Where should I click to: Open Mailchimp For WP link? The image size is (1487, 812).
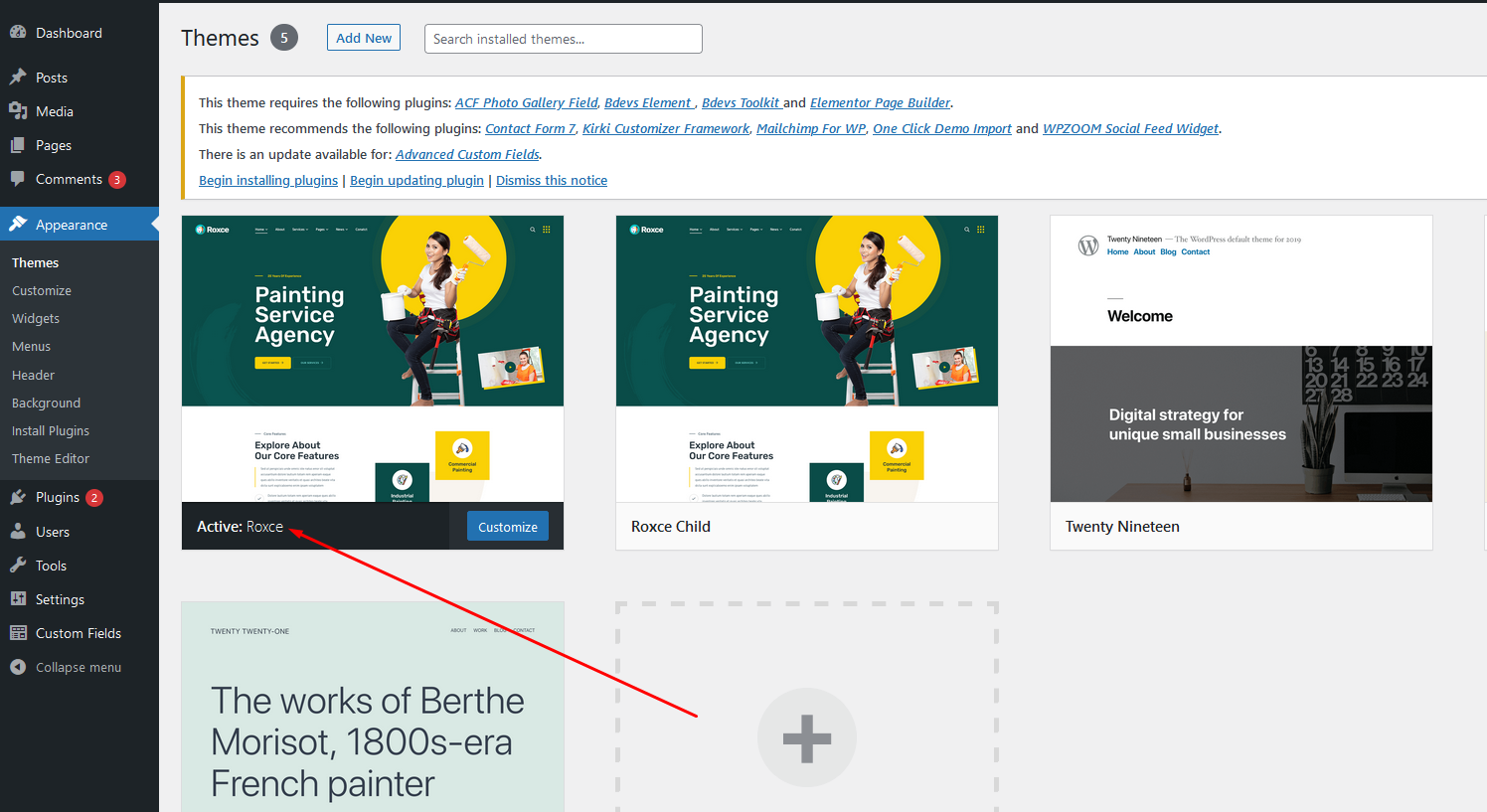pos(811,128)
